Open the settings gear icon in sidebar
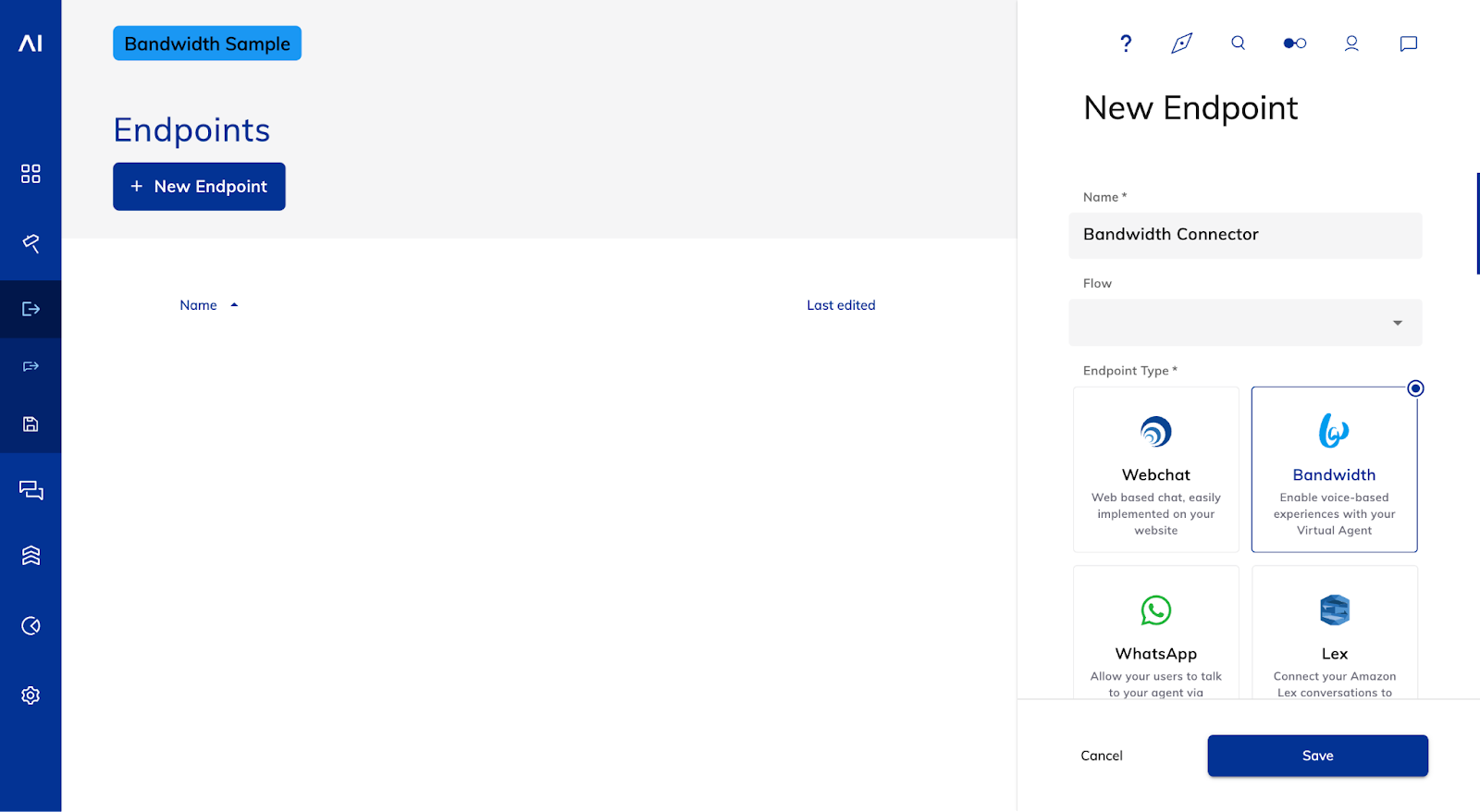This screenshot has width=1480, height=812. (31, 695)
